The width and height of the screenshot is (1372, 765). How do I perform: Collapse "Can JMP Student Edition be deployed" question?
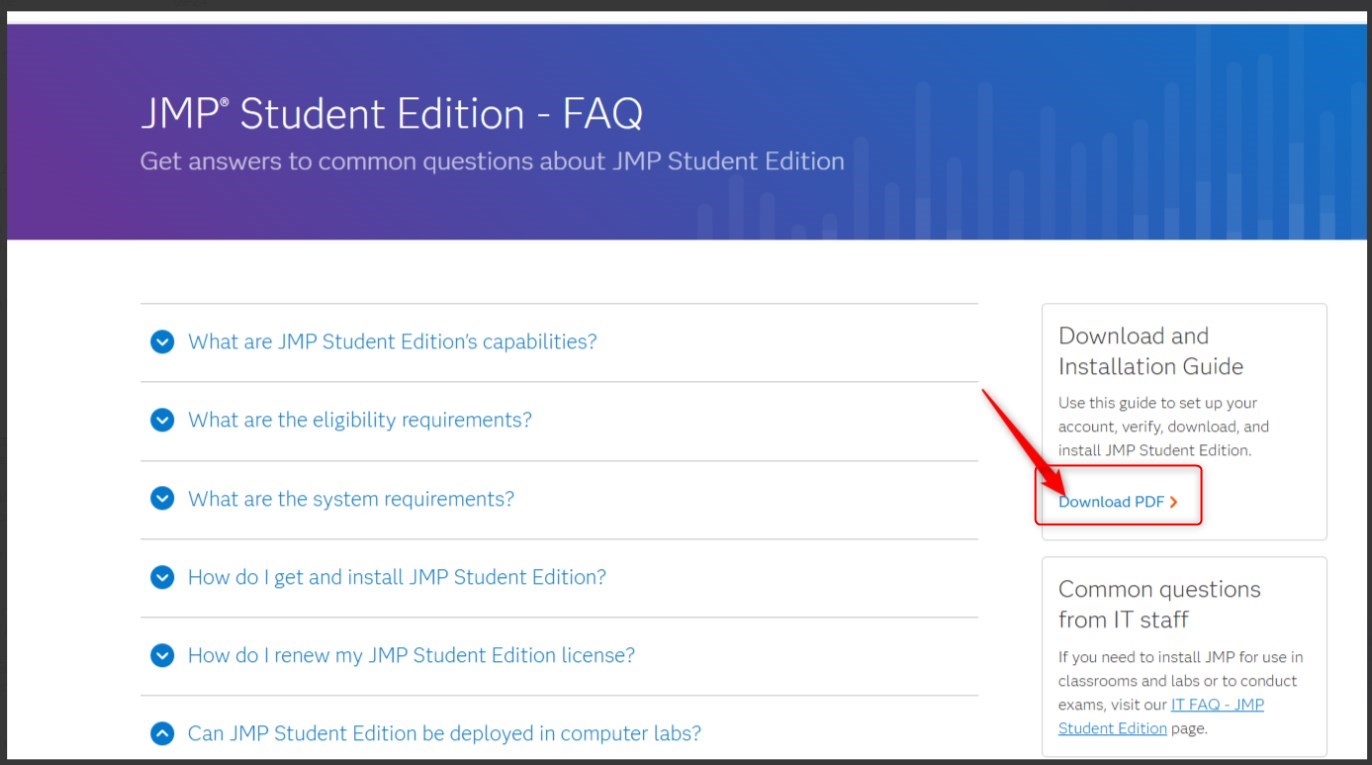coord(444,733)
